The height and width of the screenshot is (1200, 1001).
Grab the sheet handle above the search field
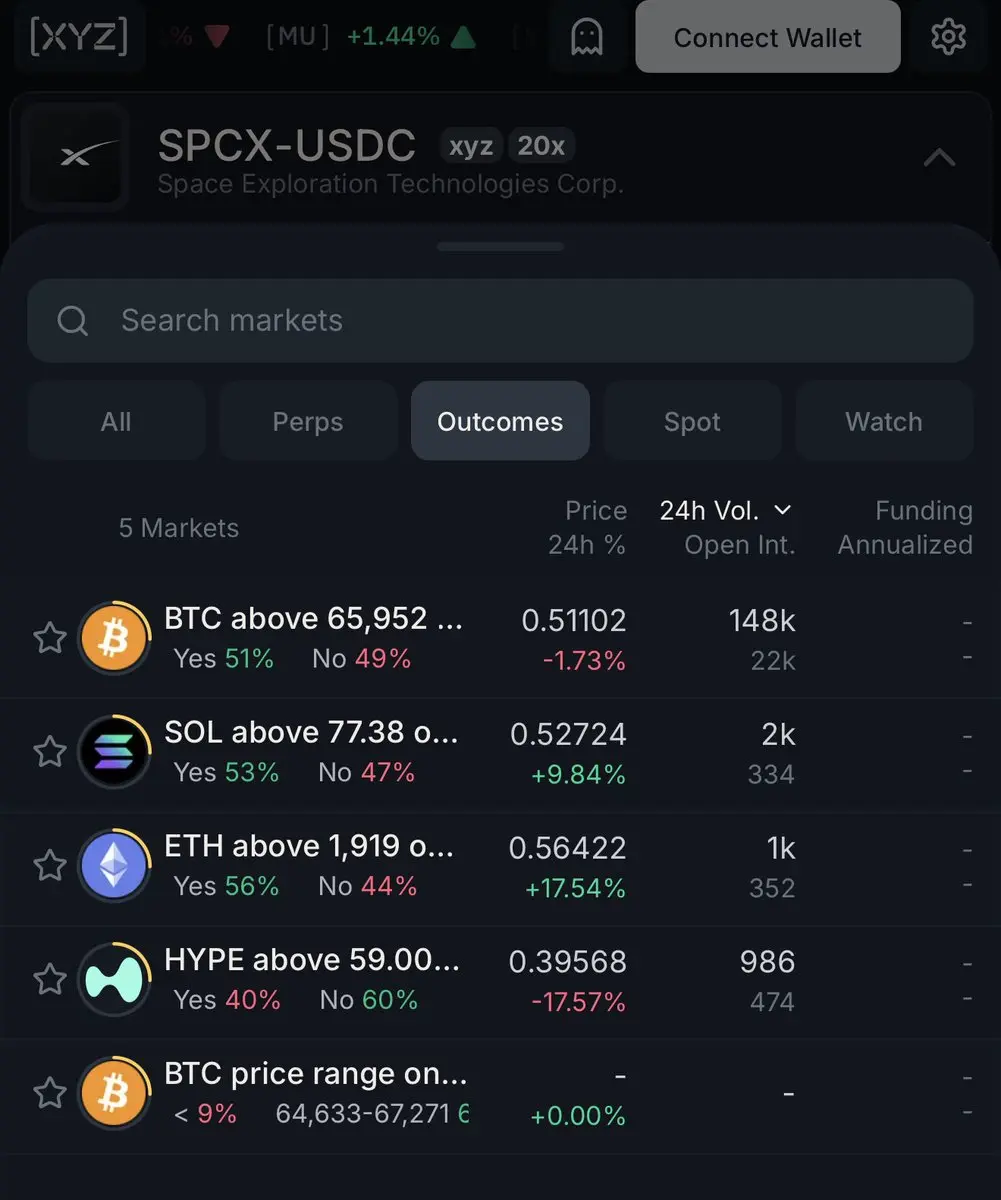pos(500,247)
